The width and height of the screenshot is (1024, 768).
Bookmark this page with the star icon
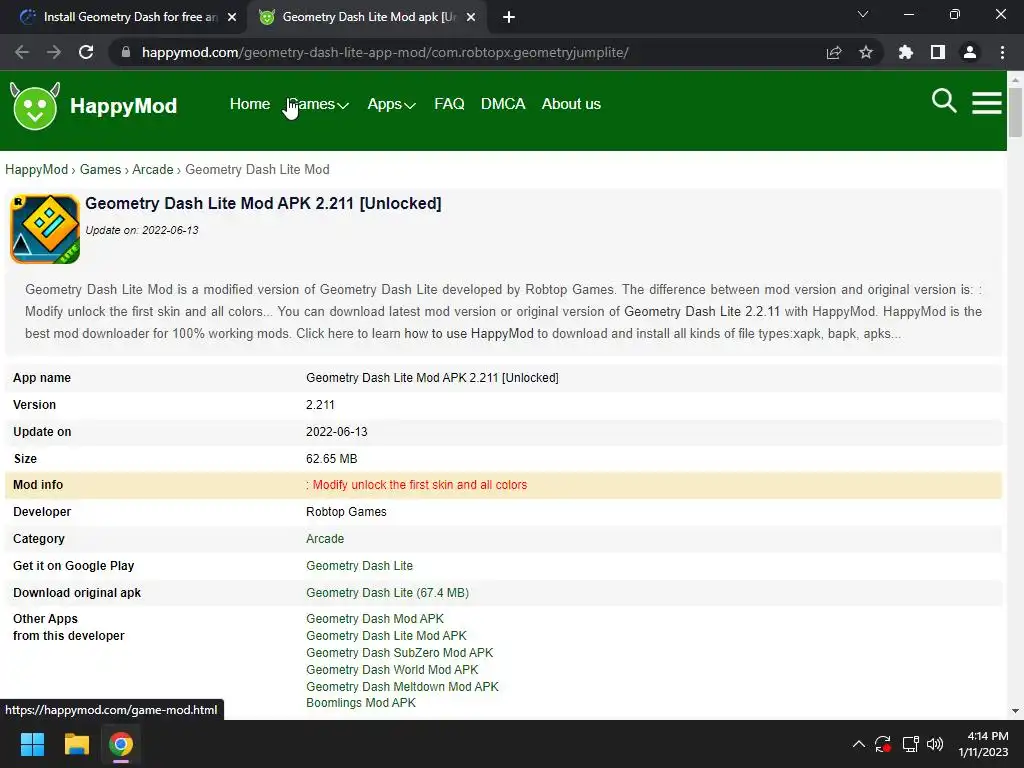[x=866, y=52]
